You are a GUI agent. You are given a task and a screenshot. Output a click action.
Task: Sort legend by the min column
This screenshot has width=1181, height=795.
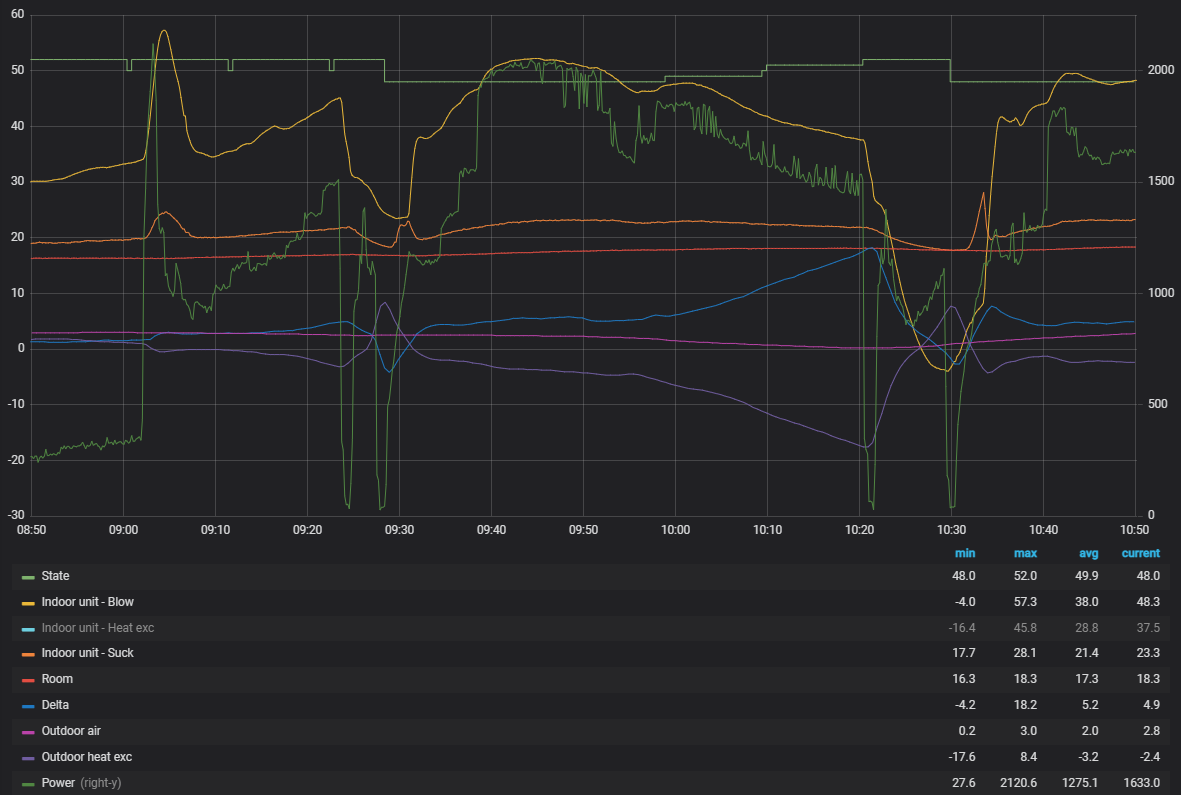(964, 553)
